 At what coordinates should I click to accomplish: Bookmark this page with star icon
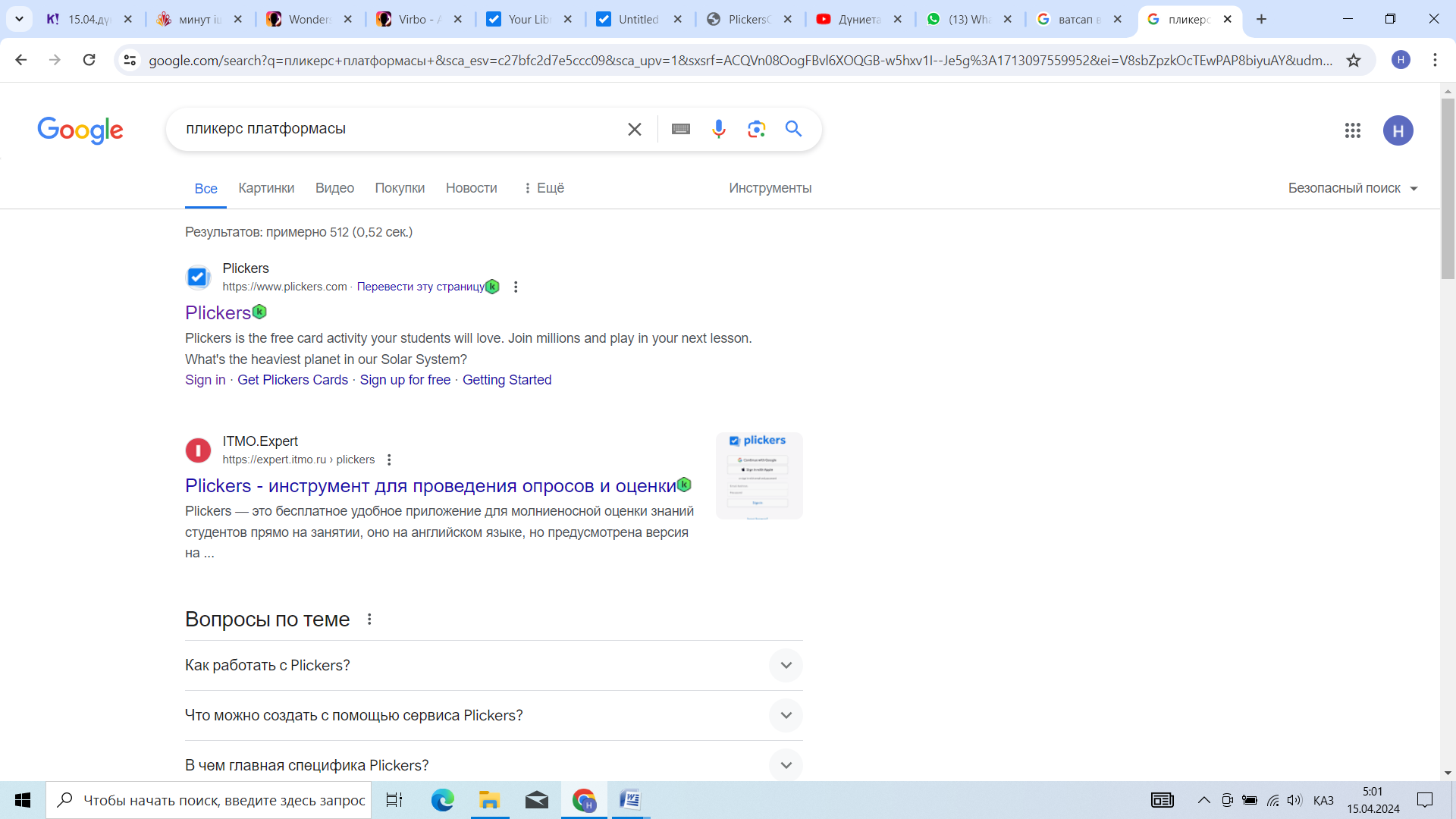tap(1354, 60)
